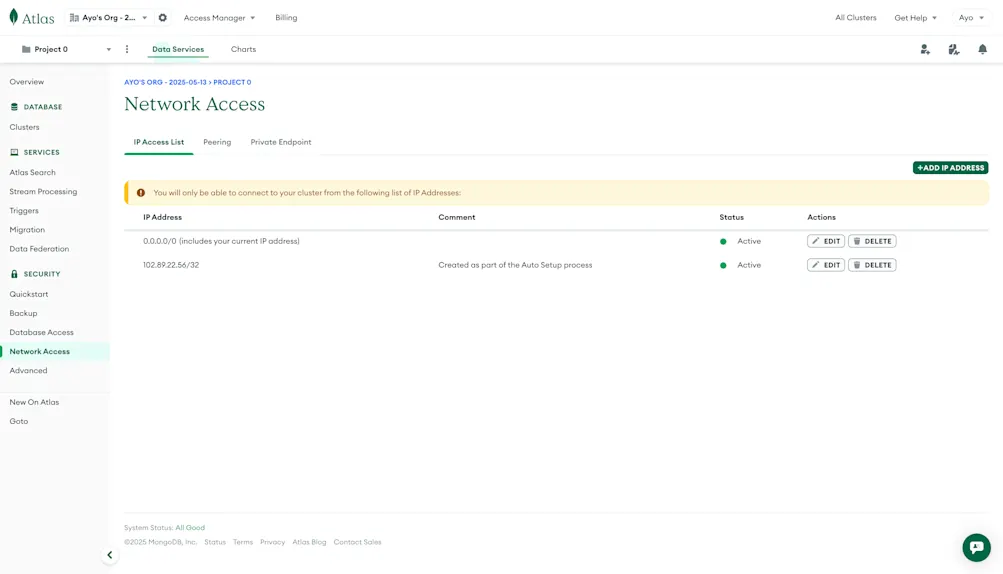This screenshot has height=574, width=1003.
Task: Open Backup in the sidebar
Action: point(23,314)
